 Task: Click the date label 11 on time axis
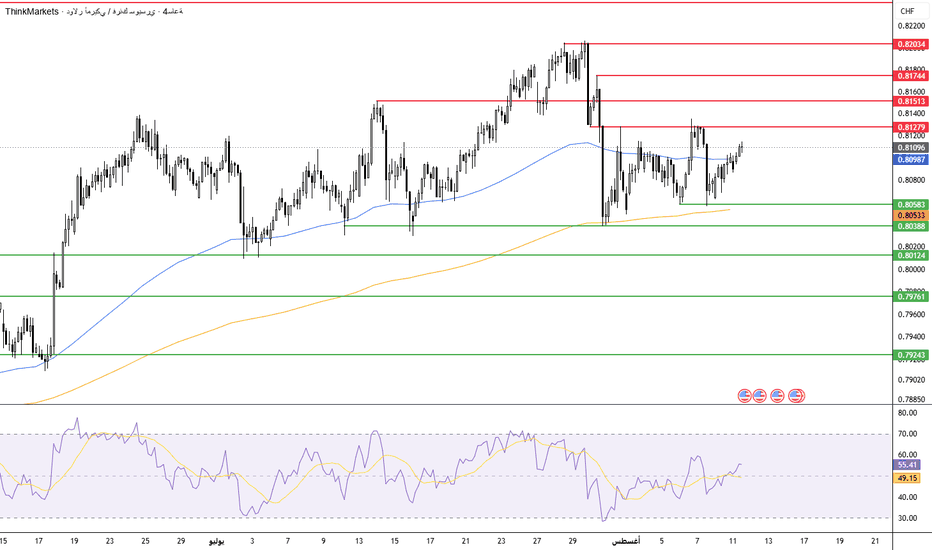(733, 541)
